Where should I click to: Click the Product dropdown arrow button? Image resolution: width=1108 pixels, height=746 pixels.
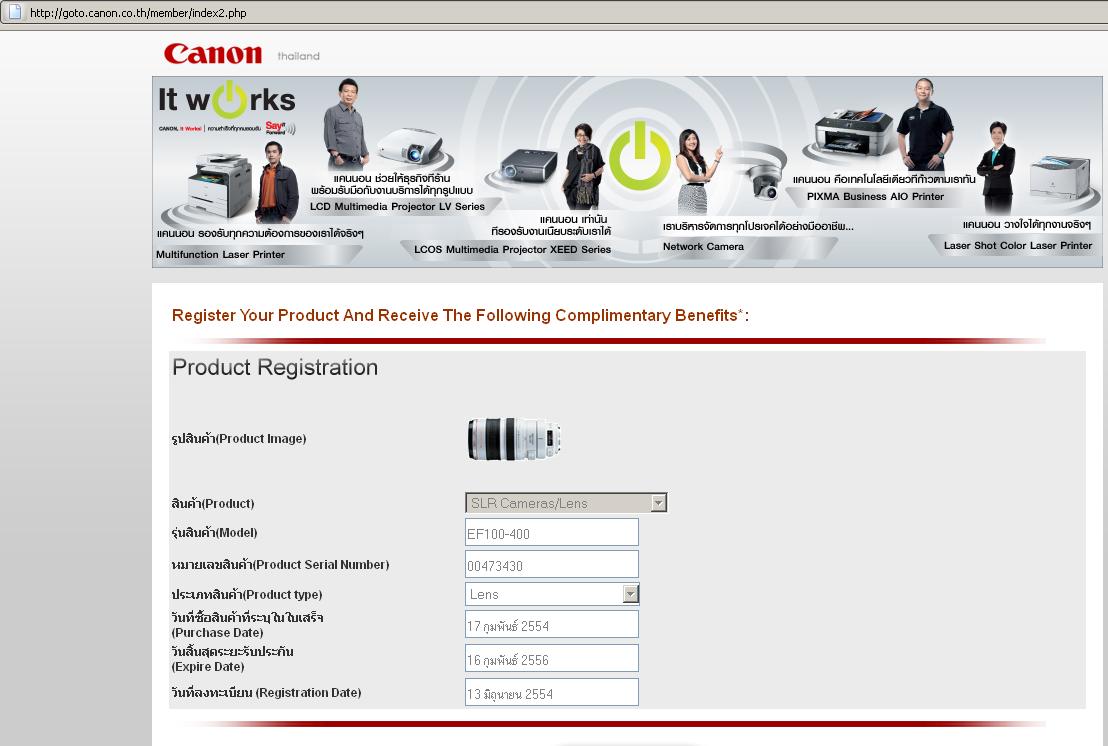tap(658, 503)
